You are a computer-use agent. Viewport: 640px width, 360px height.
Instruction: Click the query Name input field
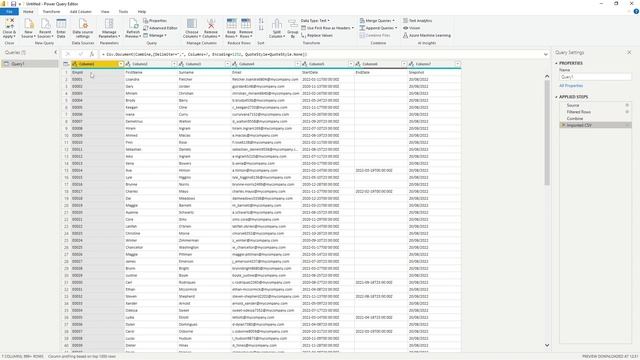(595, 77)
